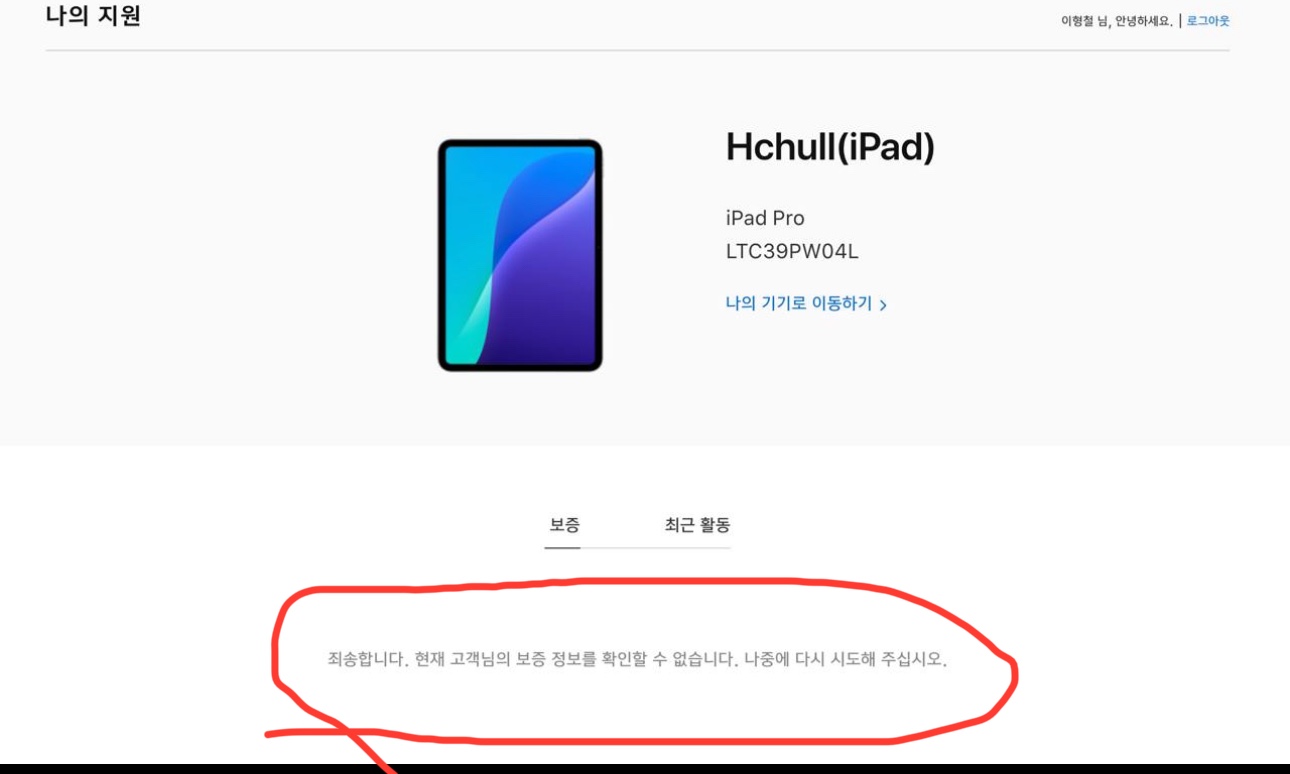Click the black bar at the page bottom
1290x774 pixels.
point(645,768)
